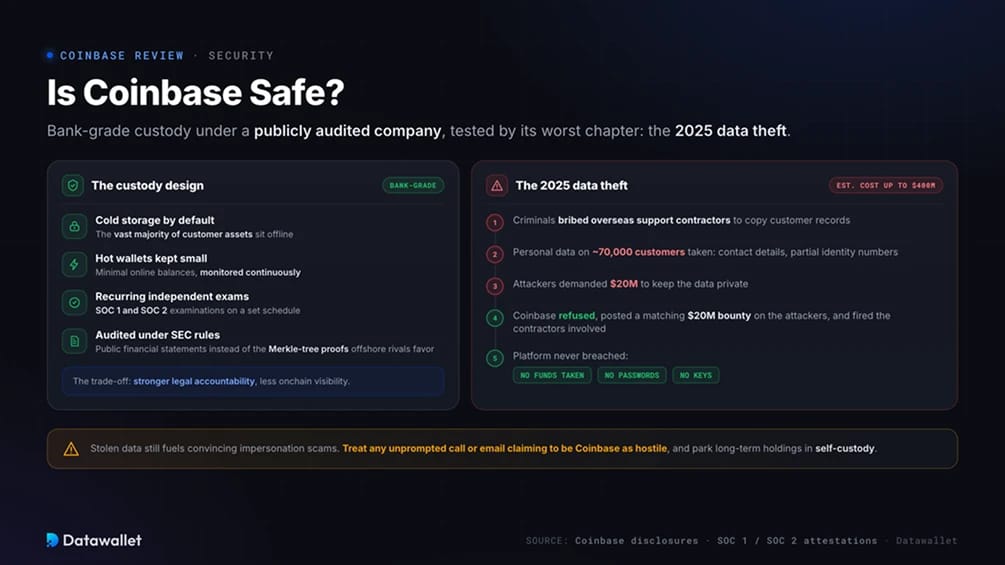
Task: Click '$20M bounty' text
Action: 718,316
